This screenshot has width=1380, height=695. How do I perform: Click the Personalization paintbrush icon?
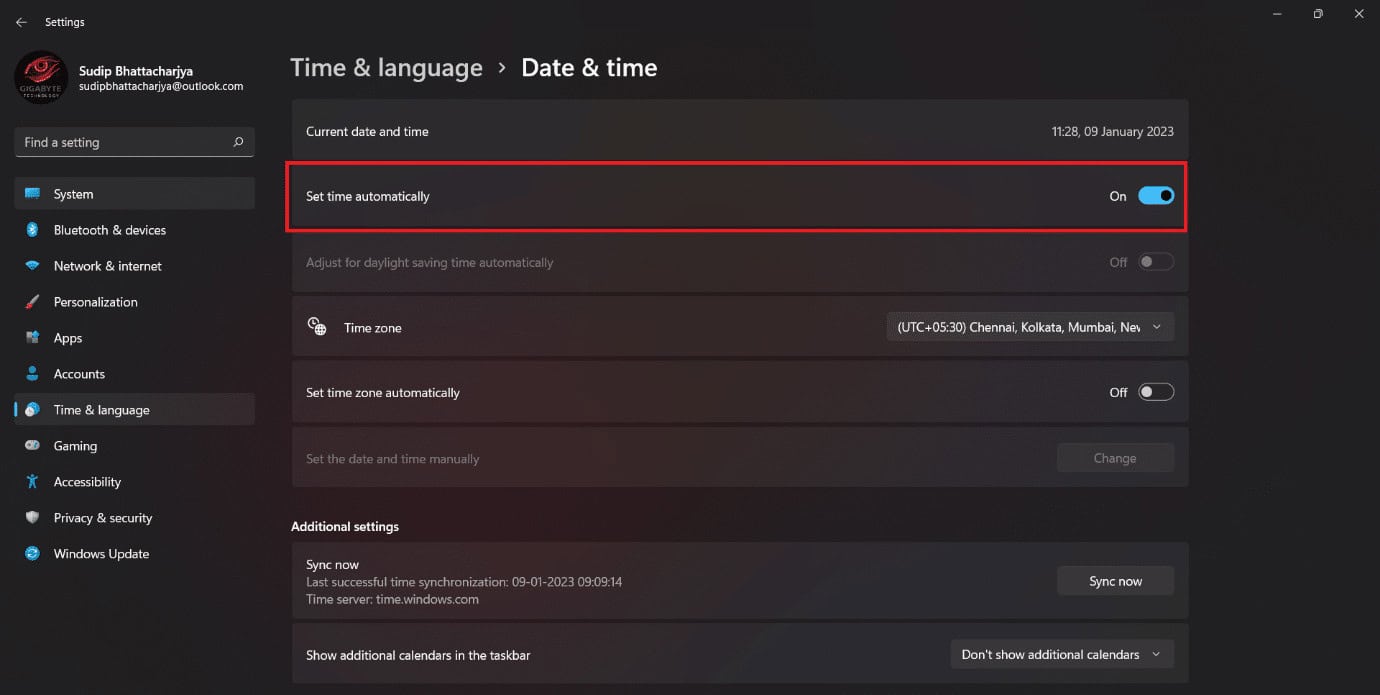(x=33, y=302)
